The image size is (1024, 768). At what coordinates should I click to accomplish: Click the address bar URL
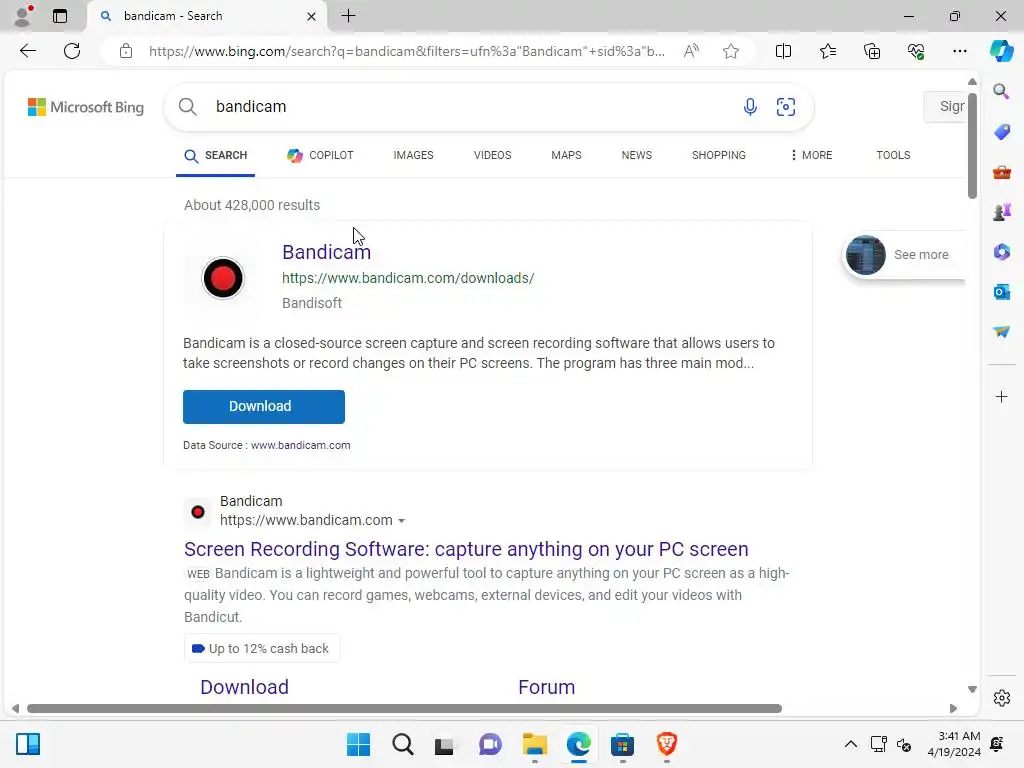tap(407, 51)
